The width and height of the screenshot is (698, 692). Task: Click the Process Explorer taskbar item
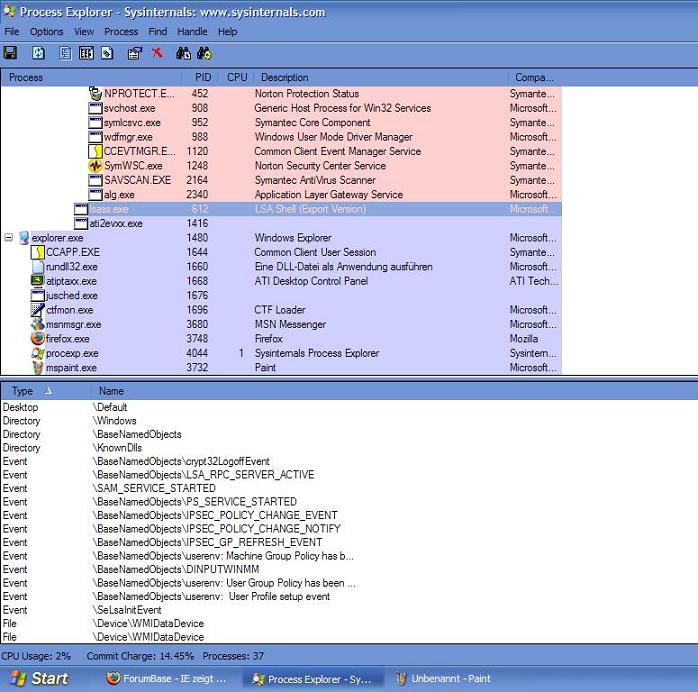[x=312, y=679]
